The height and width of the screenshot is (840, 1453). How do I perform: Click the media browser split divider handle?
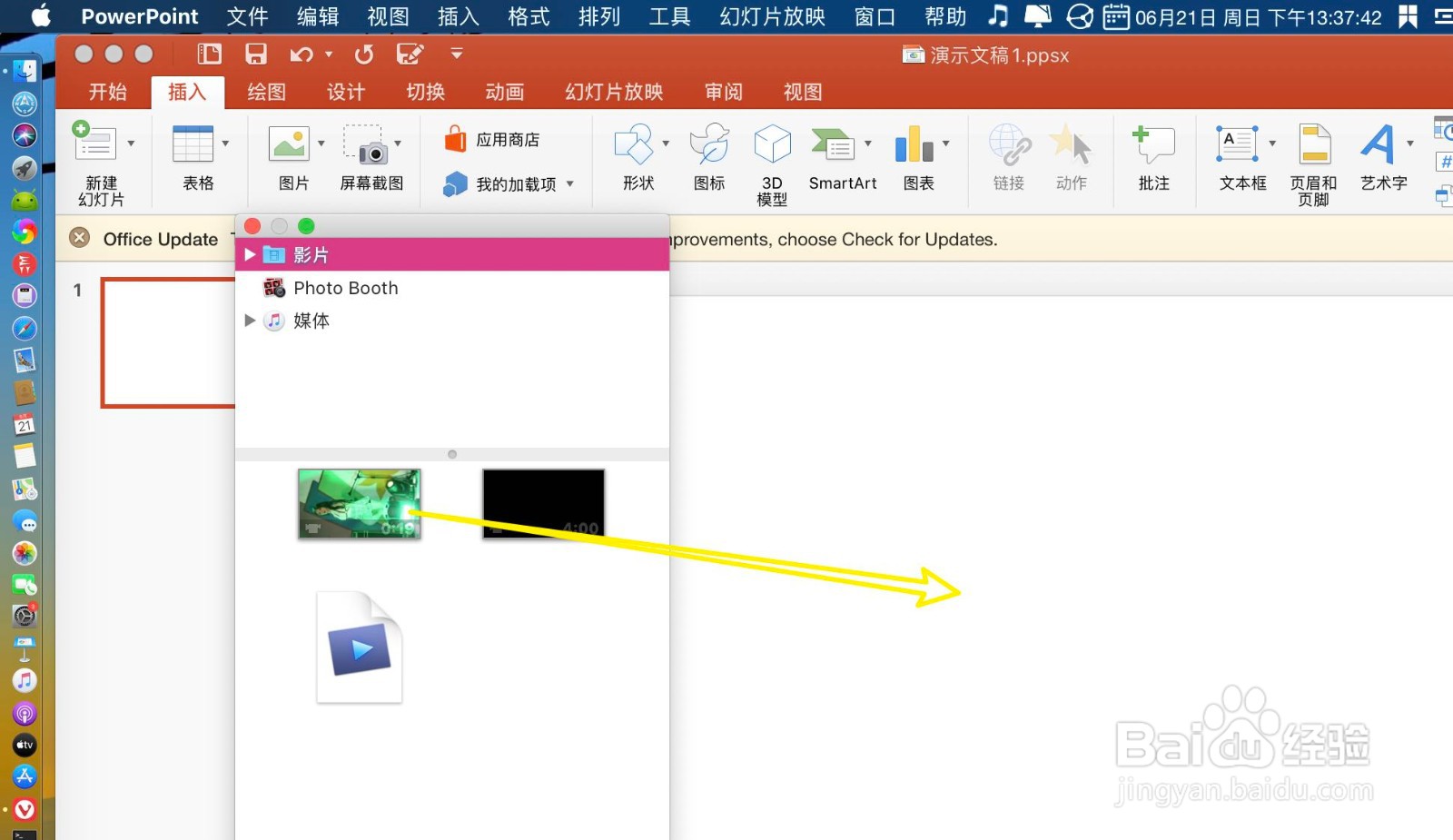coord(452,454)
